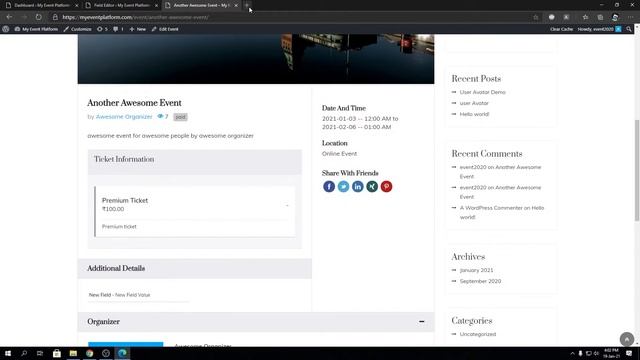Open comments bubble in admin bar

118,29
